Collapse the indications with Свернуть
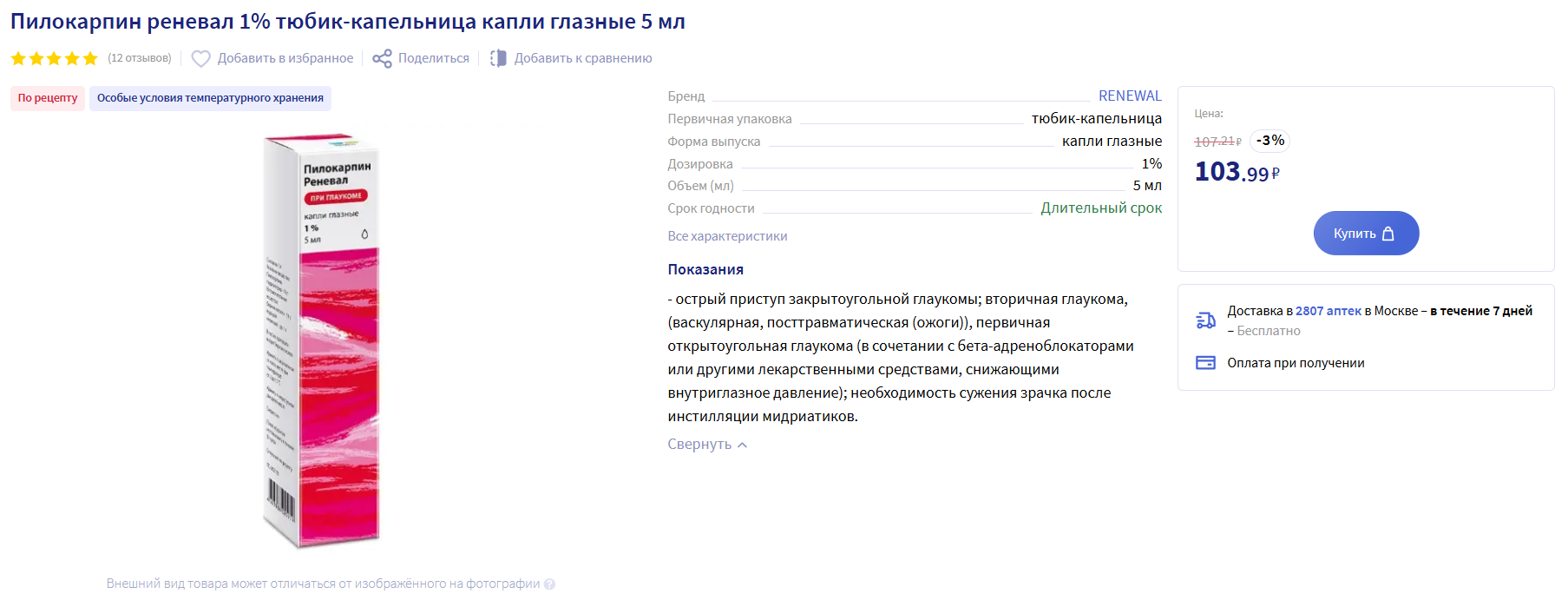This screenshot has width=1568, height=607. [707, 445]
